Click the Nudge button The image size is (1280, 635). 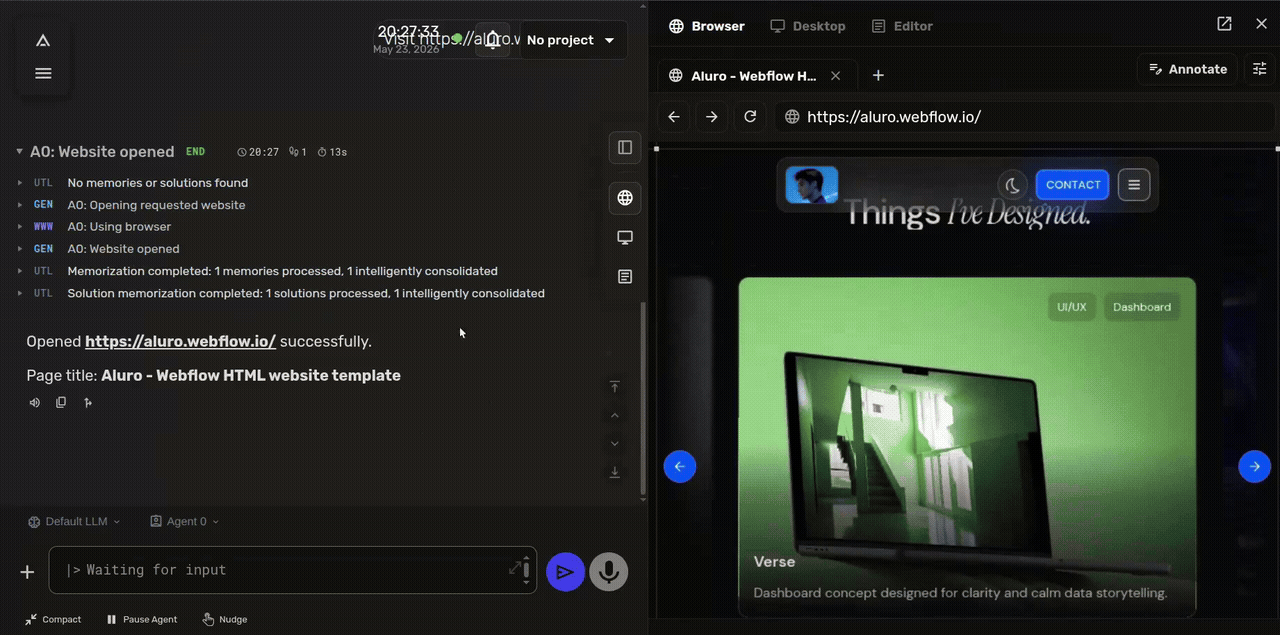click(x=225, y=619)
